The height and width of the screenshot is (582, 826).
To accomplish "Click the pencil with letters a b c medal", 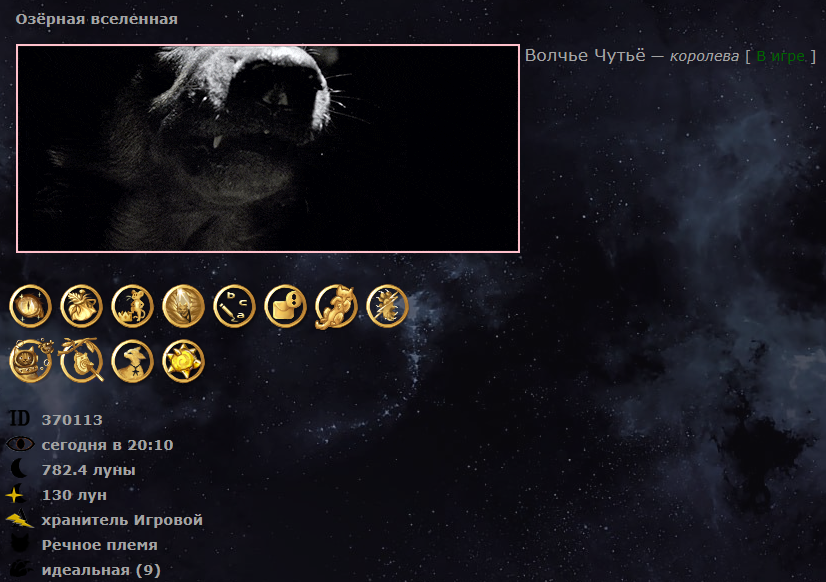I will click(234, 306).
